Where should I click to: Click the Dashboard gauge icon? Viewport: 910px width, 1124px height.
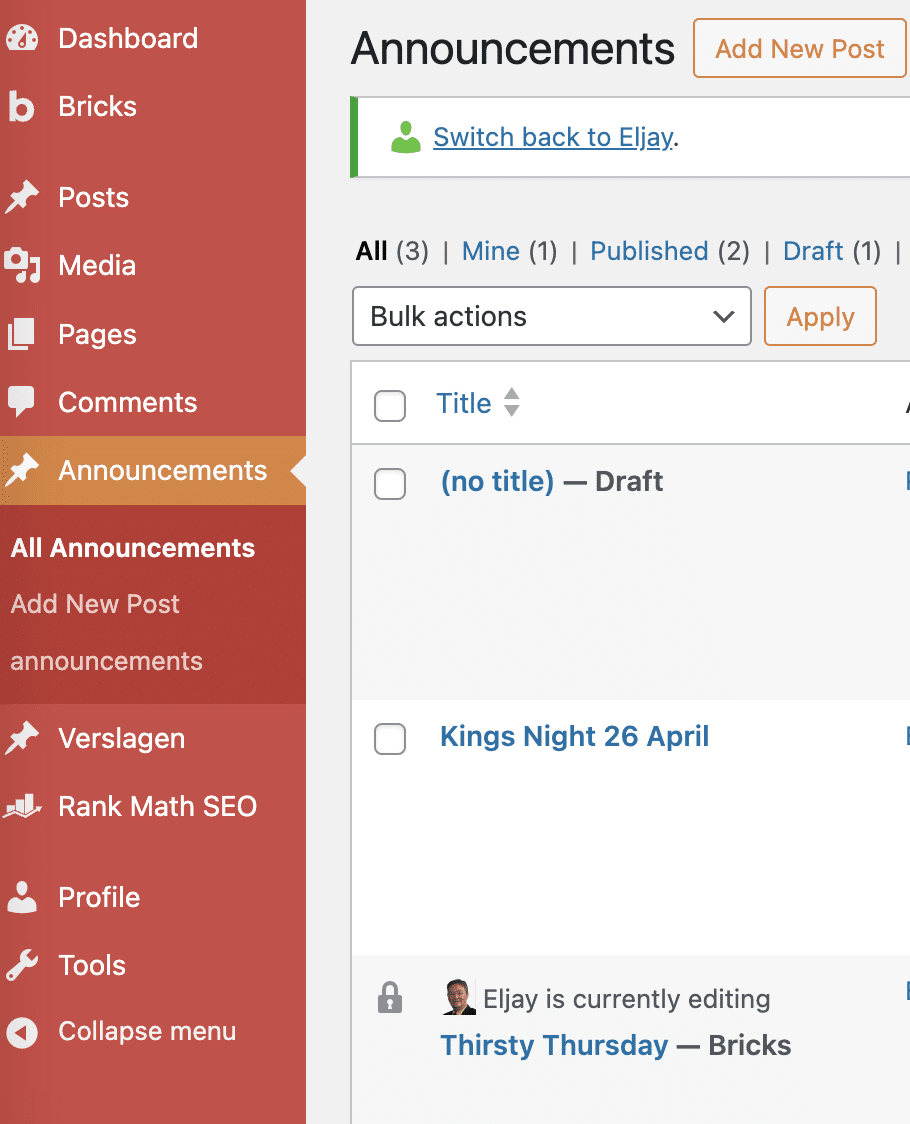(22, 38)
